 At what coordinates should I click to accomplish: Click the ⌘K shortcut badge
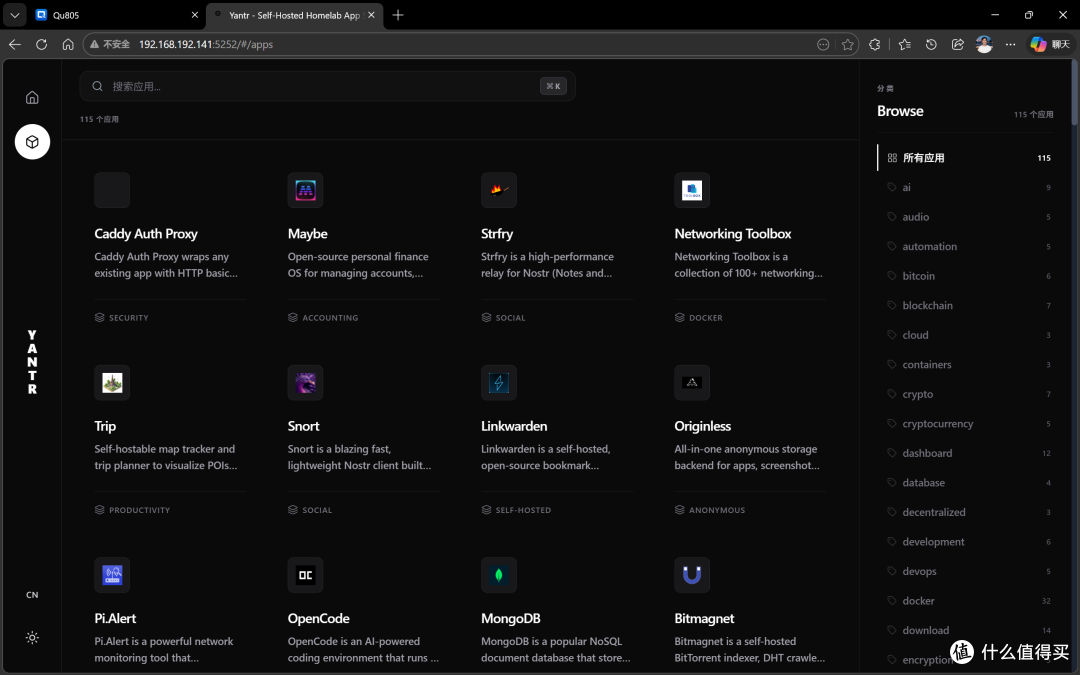[x=553, y=86]
